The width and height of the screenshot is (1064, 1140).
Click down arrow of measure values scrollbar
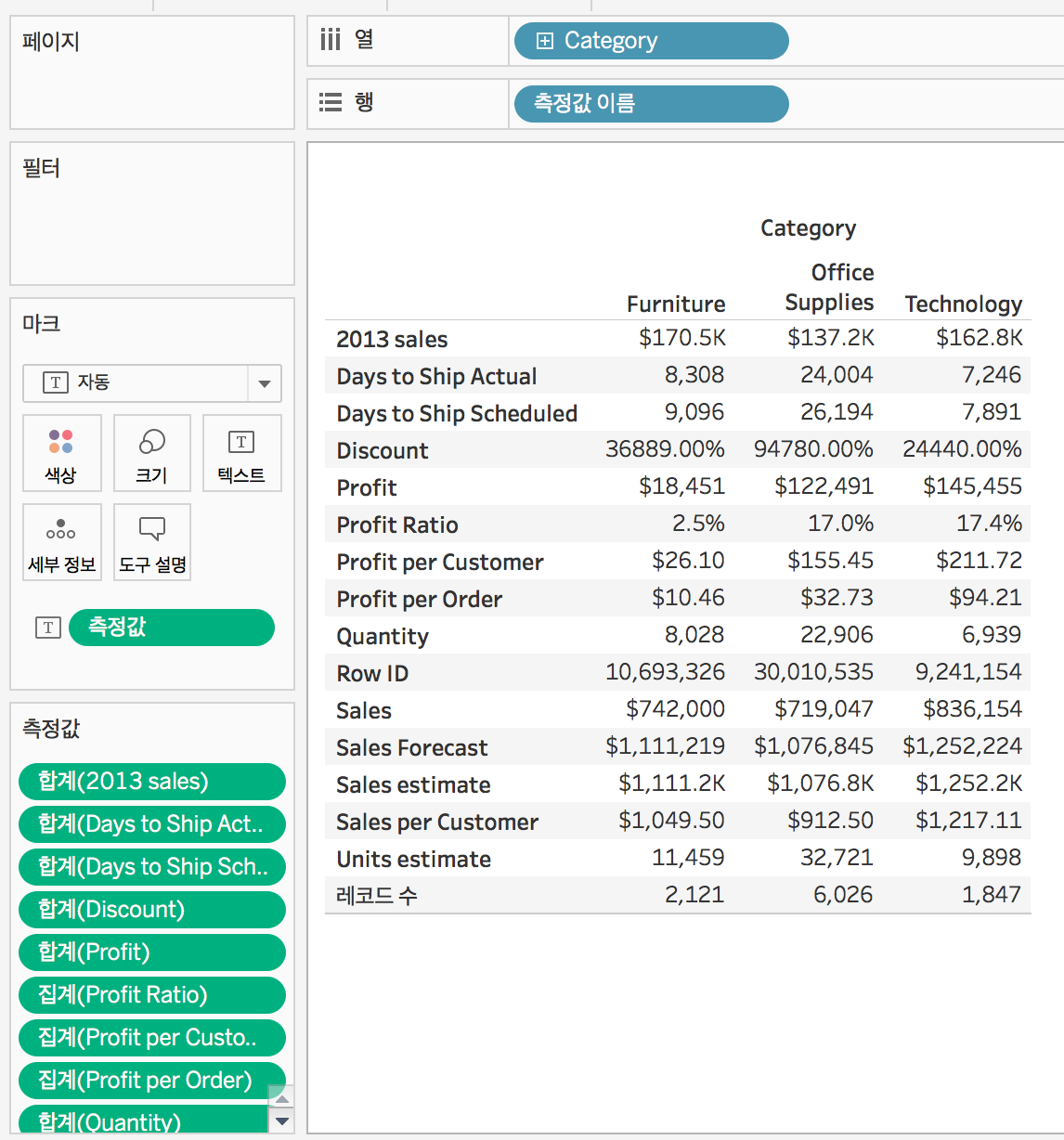coord(282,1121)
